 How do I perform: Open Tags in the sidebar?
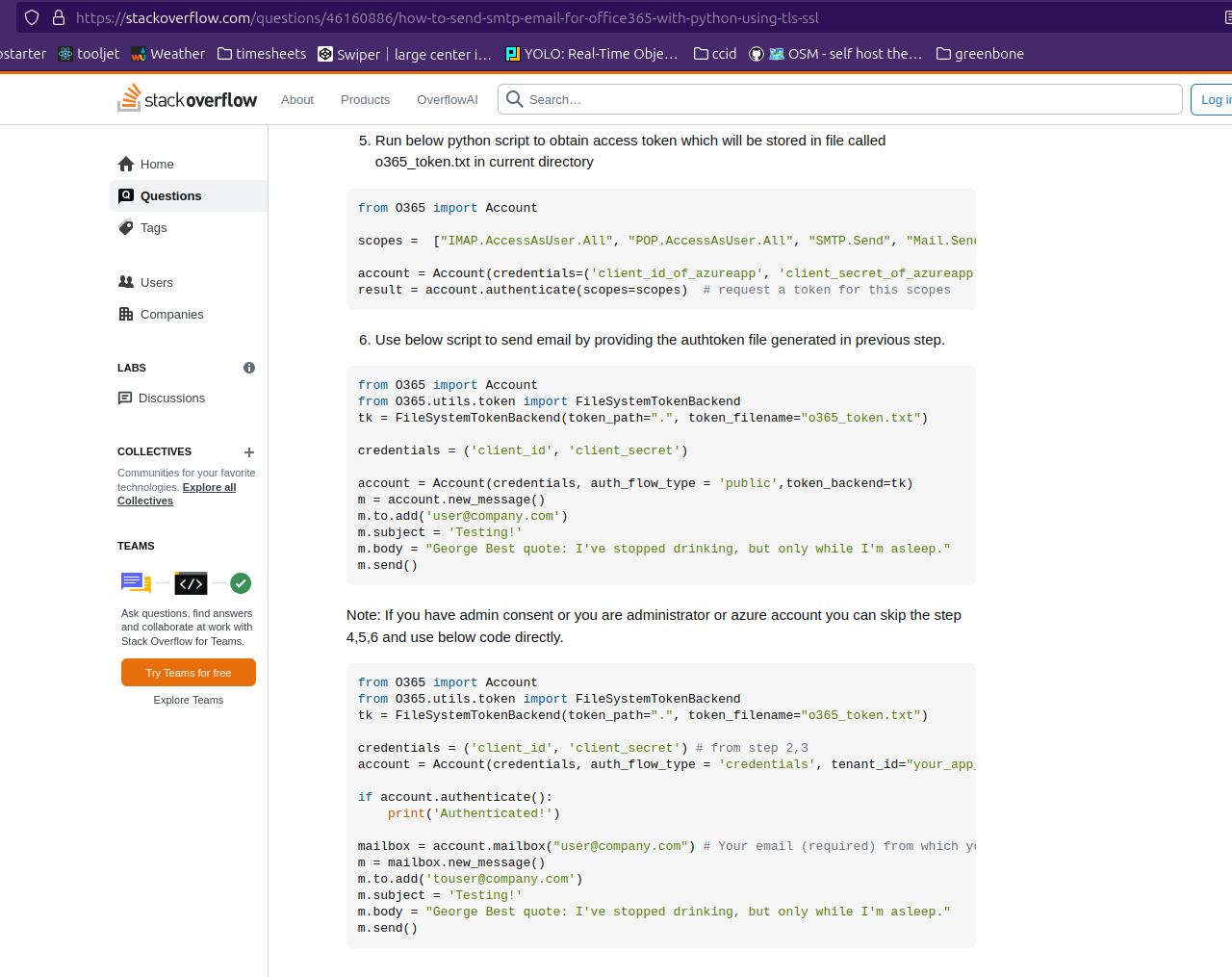tap(189, 227)
